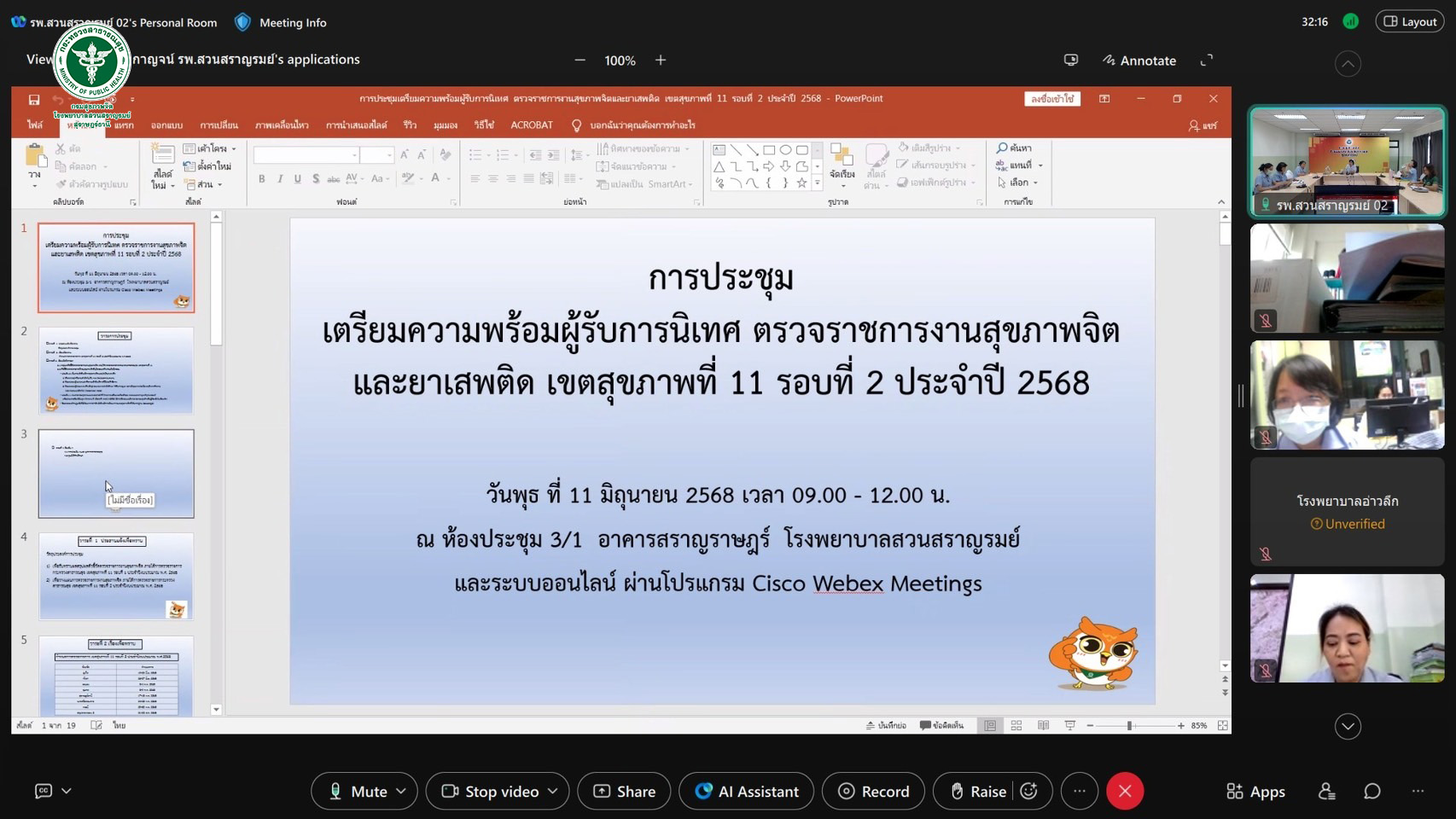Toggle Bold formatting
The width and height of the screenshot is (1456, 819).
(262, 178)
